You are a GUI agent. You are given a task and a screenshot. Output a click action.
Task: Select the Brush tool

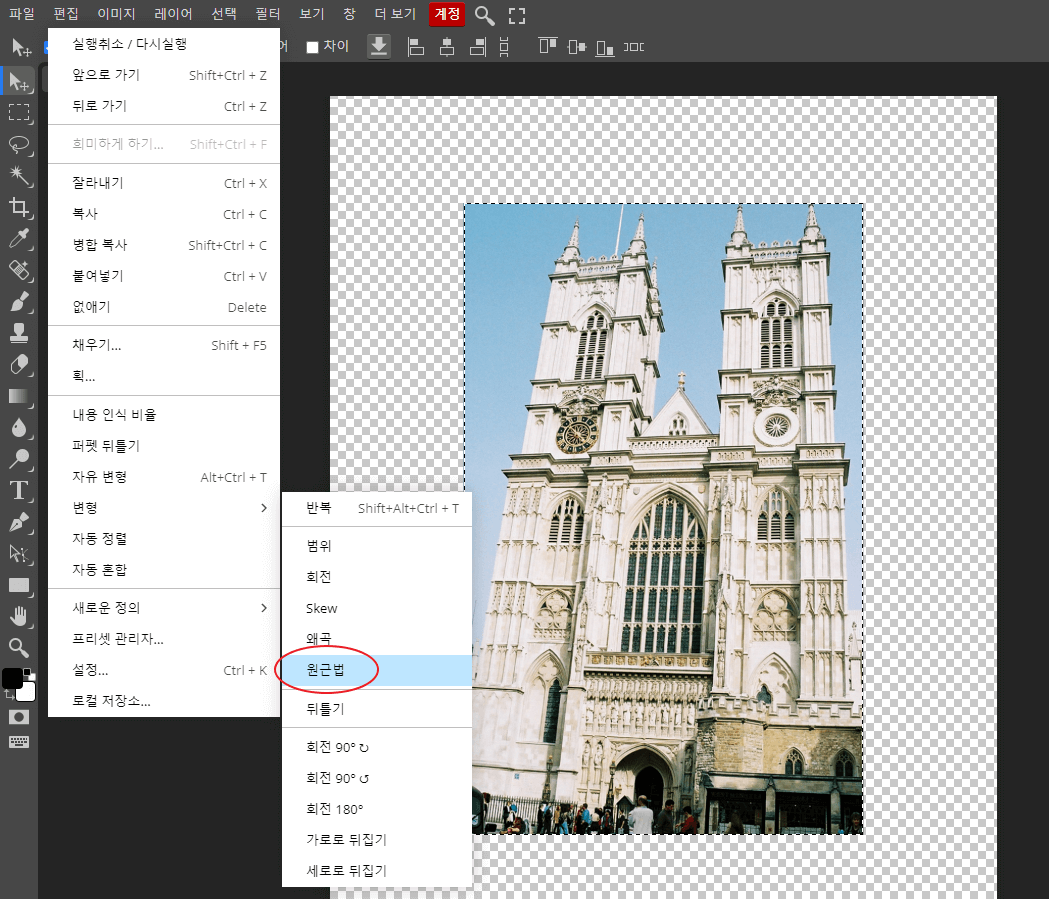(x=19, y=302)
